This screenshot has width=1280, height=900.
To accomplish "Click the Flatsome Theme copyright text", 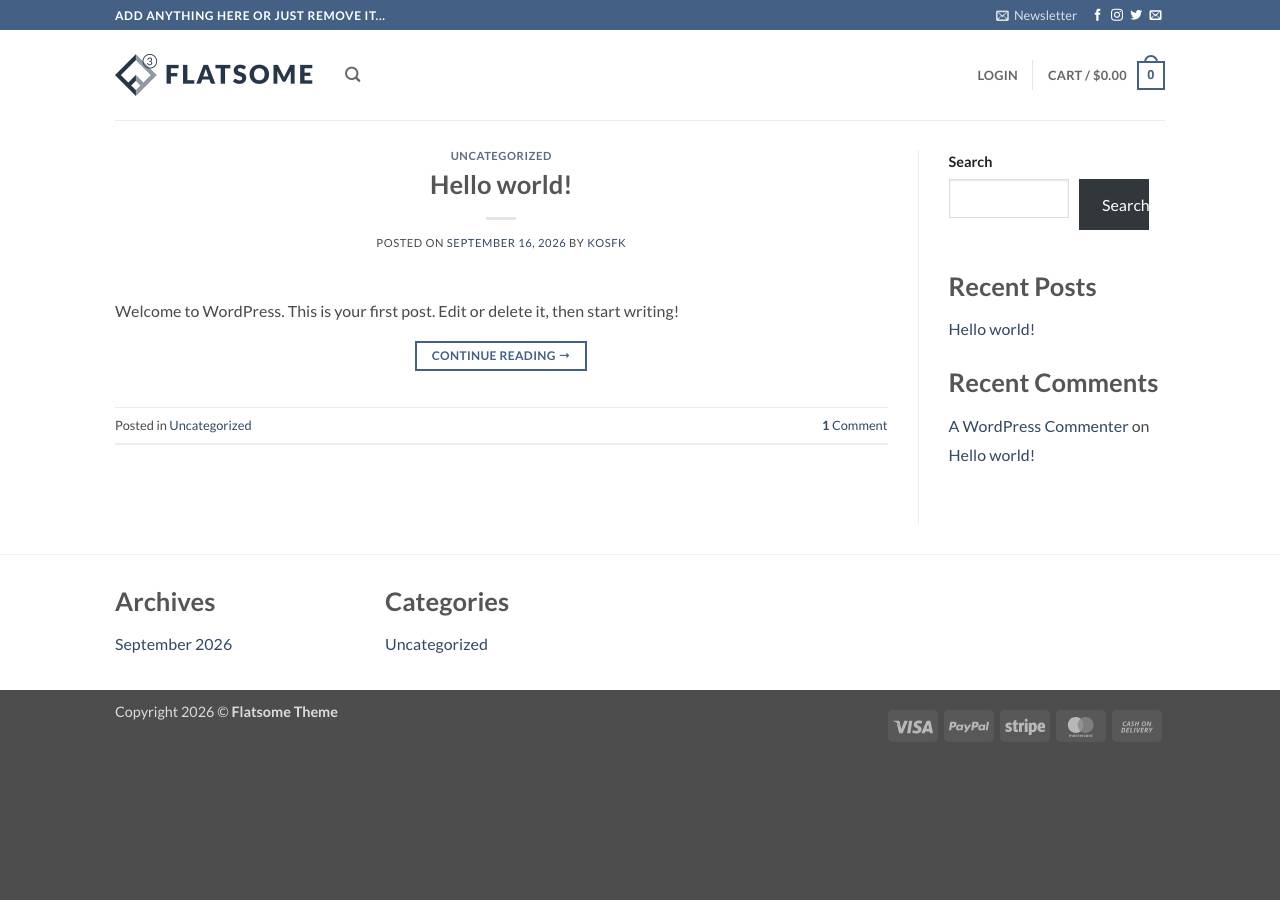I will coord(284,712).
